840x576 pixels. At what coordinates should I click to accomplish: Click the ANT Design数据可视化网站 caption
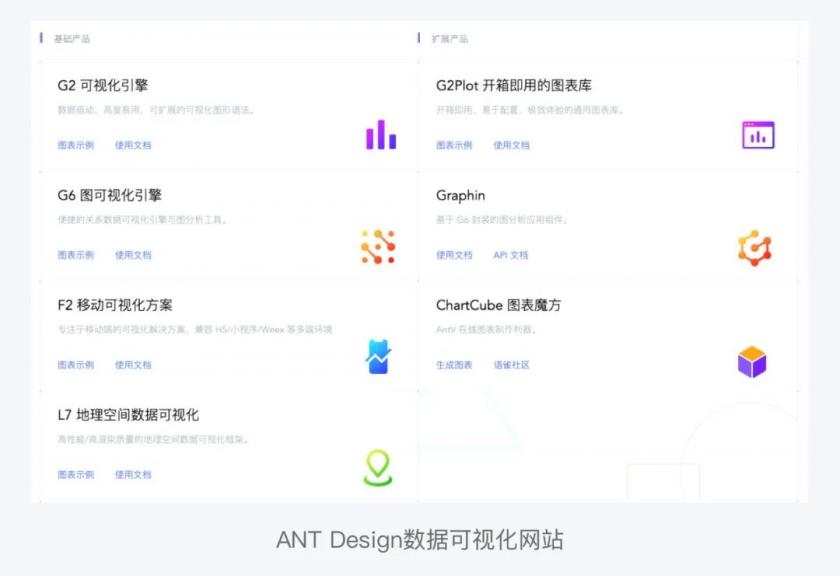420,540
